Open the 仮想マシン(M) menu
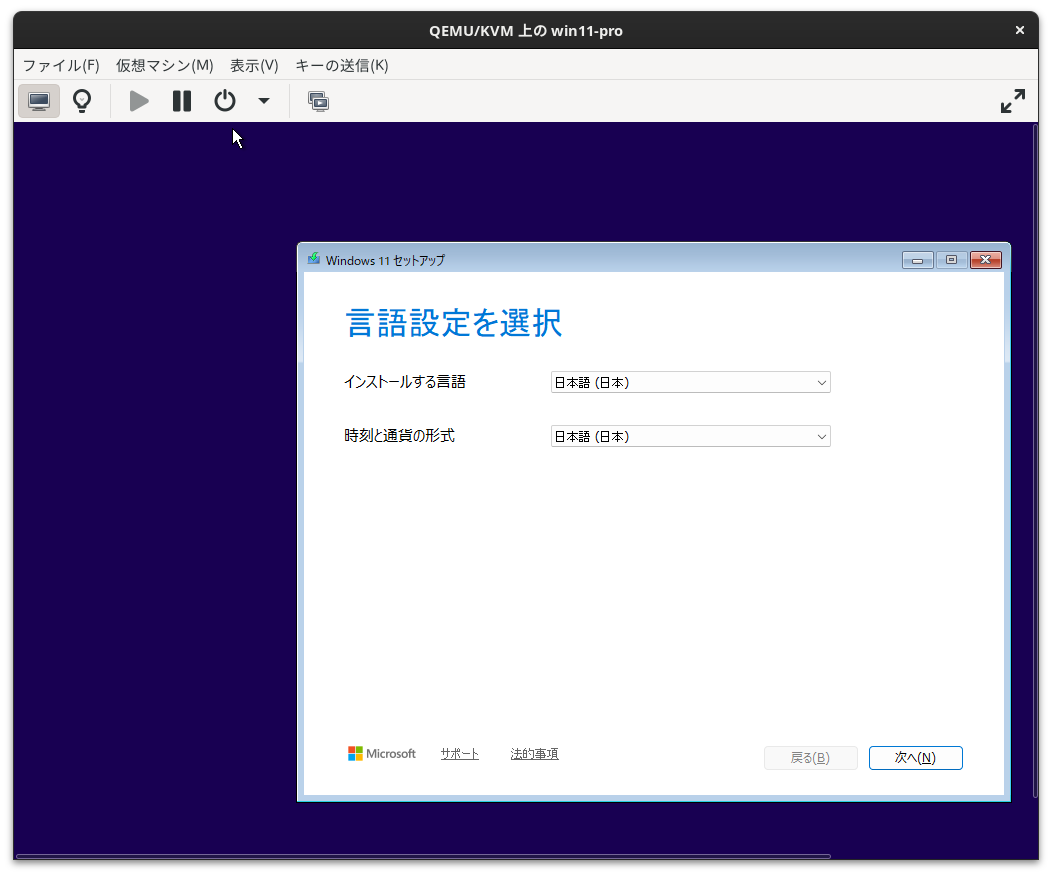Screen dimensions: 1052x876 click(x=163, y=65)
